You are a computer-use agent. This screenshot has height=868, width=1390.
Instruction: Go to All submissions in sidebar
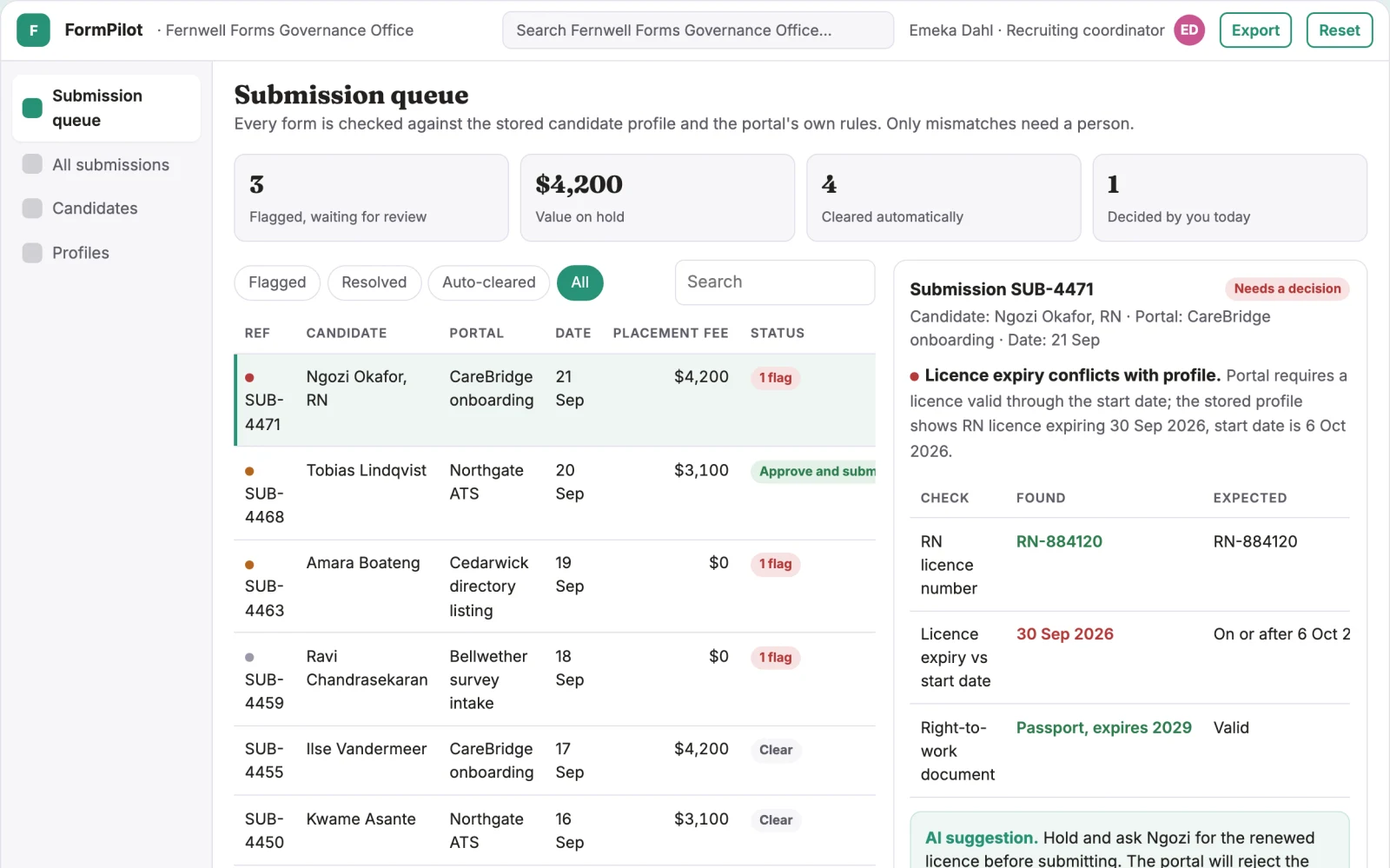[x=106, y=164]
